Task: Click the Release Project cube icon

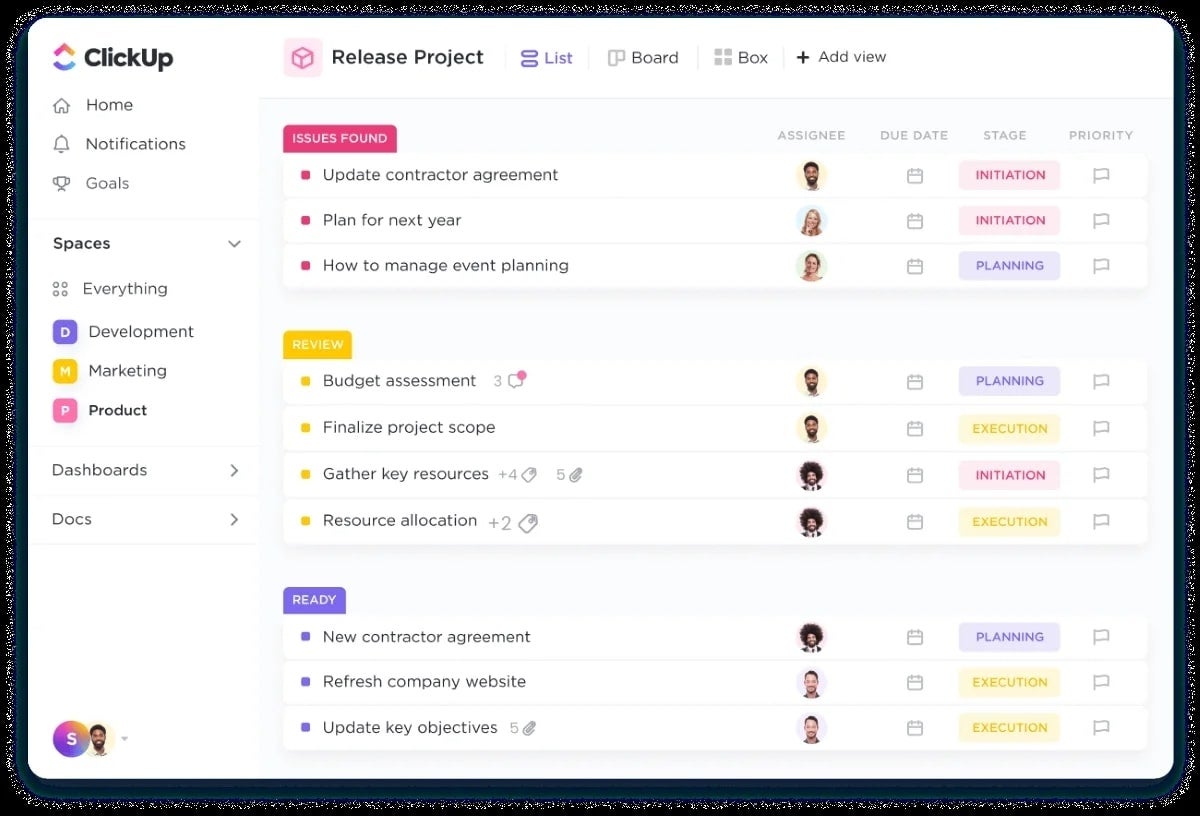Action: coord(302,58)
